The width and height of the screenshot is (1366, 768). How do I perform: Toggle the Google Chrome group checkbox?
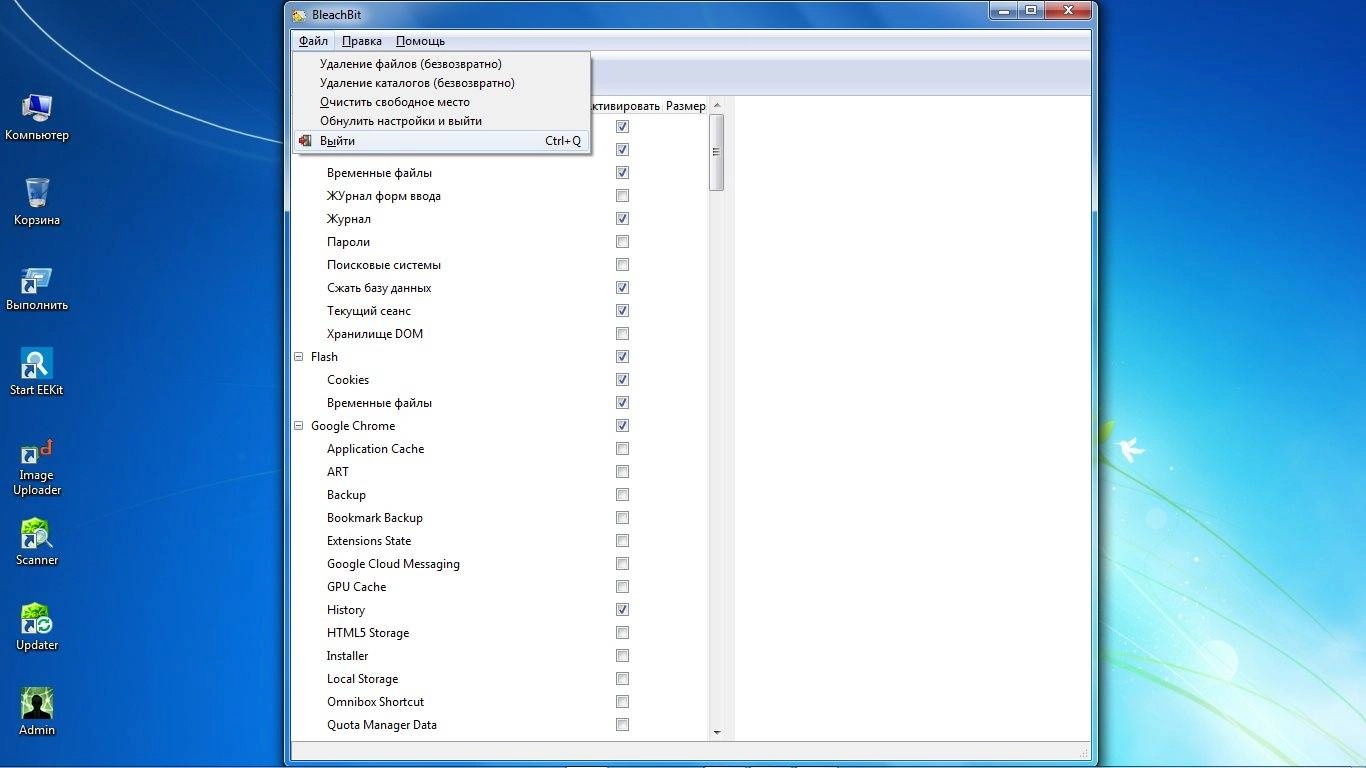(622, 426)
